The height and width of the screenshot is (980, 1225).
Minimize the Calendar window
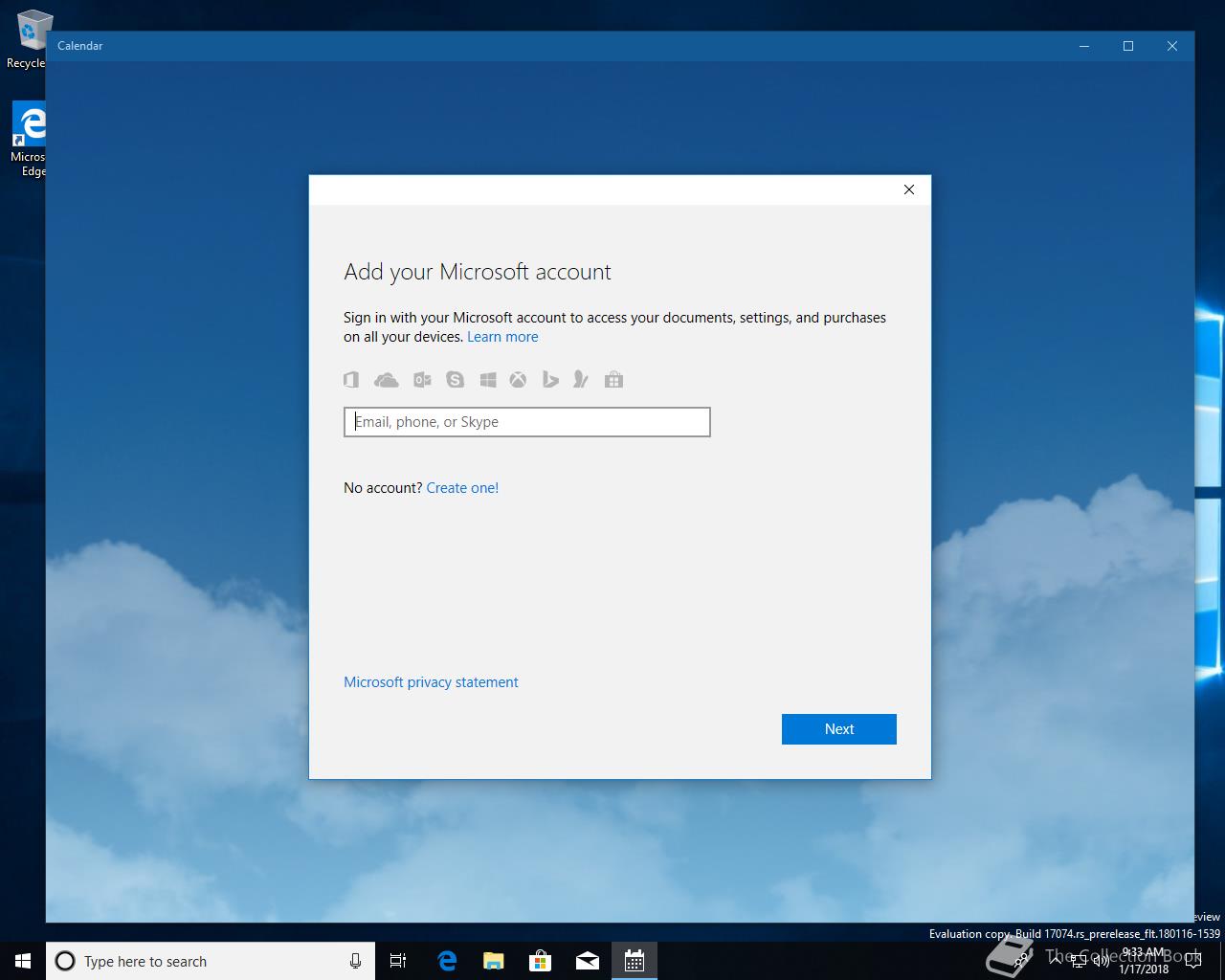pyautogui.click(x=1085, y=46)
